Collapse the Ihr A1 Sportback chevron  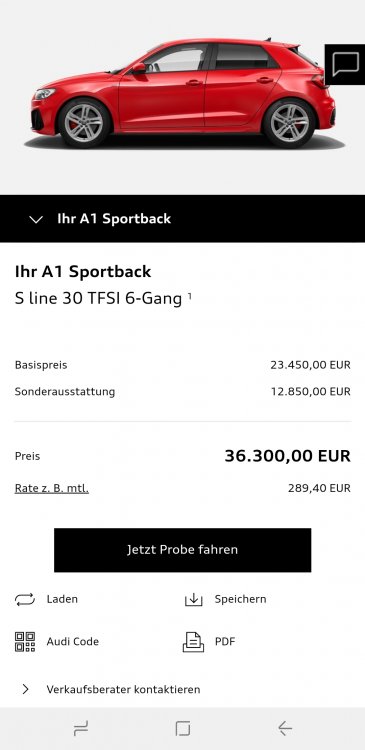36,219
